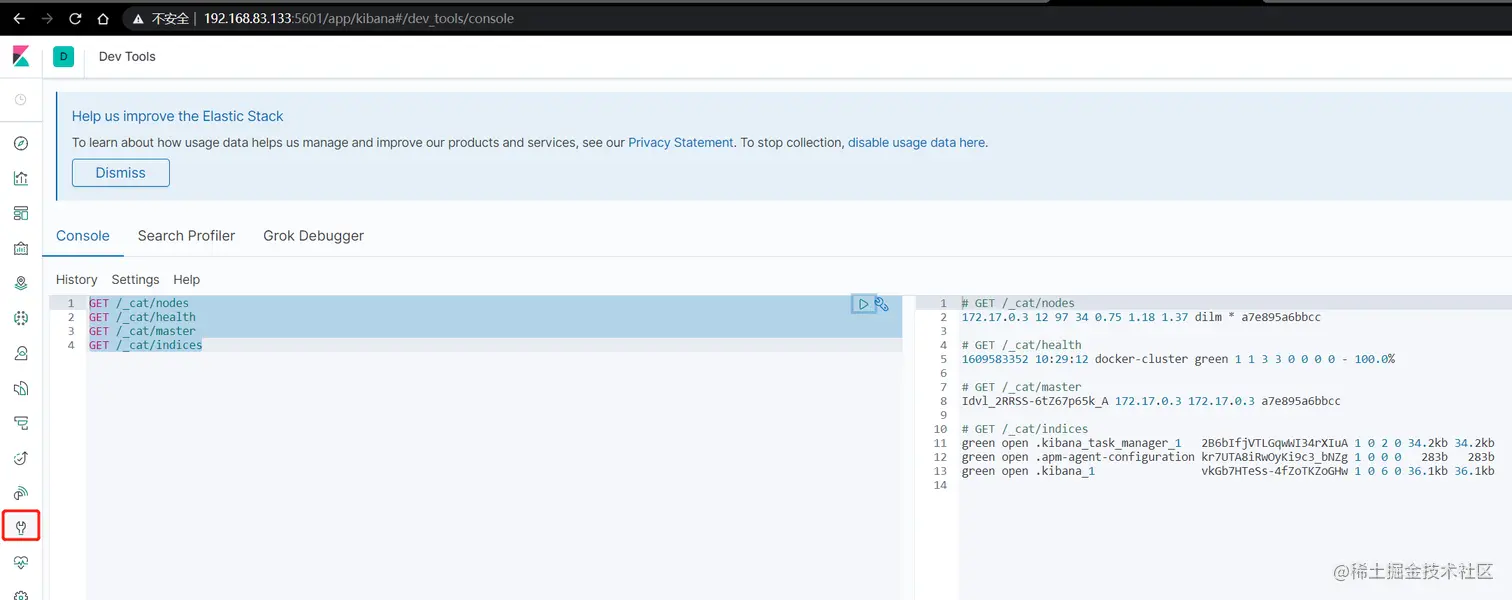Viewport: 1512px width, 600px height.
Task: Open Logs from the sidebar
Action: click(x=21, y=388)
